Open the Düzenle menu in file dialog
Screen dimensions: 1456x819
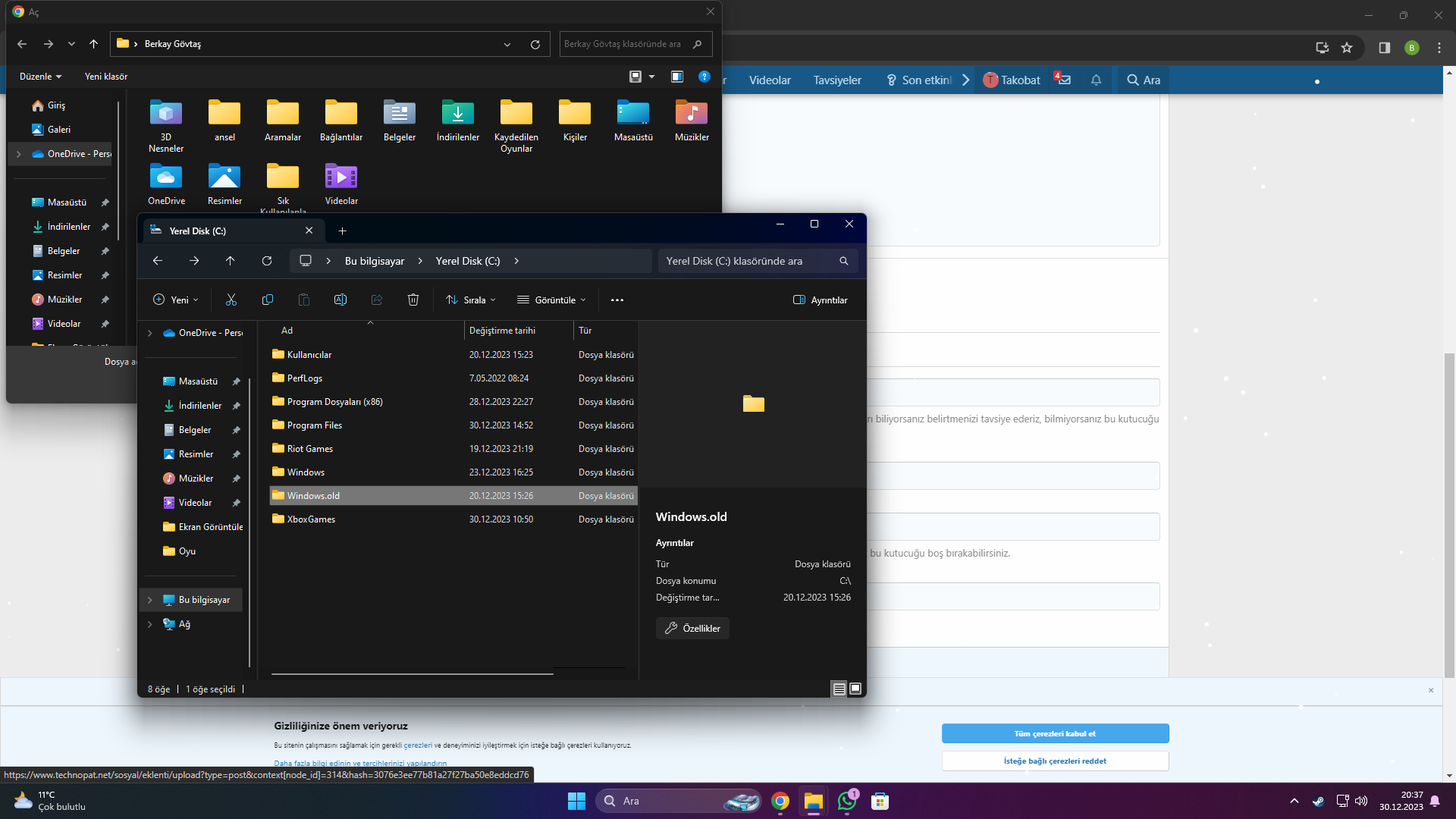[x=40, y=77]
